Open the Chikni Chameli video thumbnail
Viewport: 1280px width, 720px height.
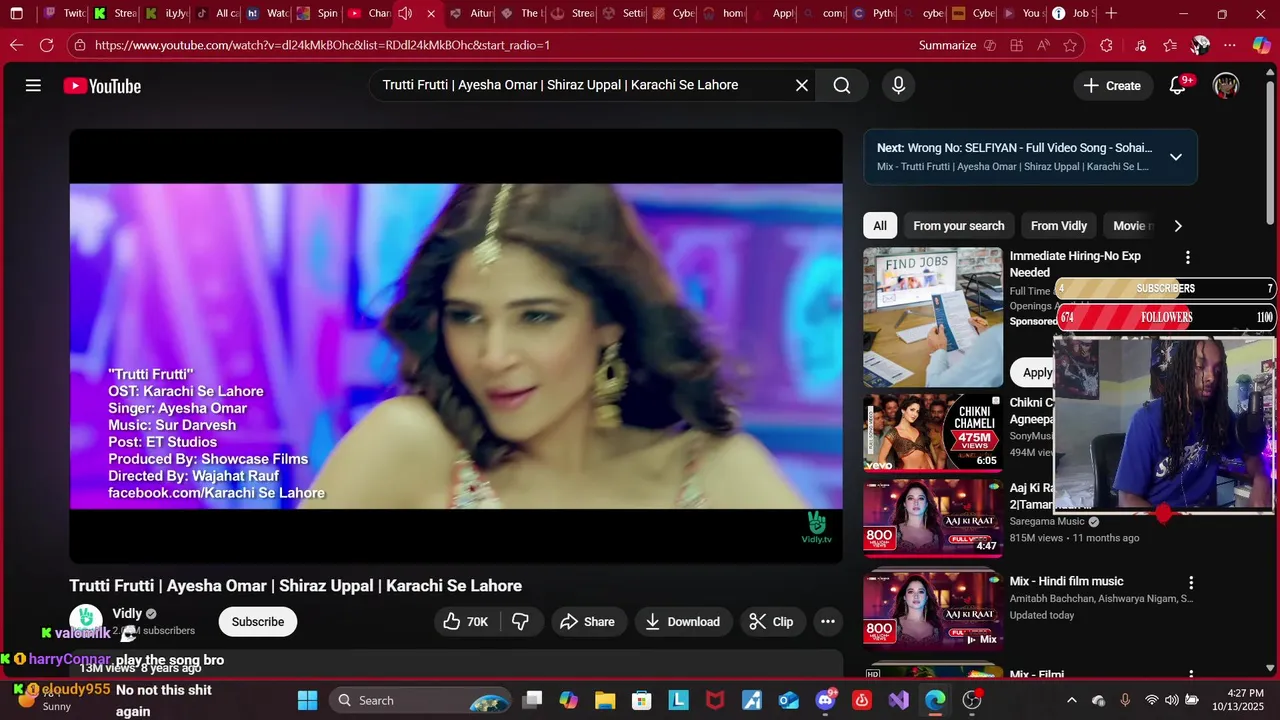click(x=933, y=432)
